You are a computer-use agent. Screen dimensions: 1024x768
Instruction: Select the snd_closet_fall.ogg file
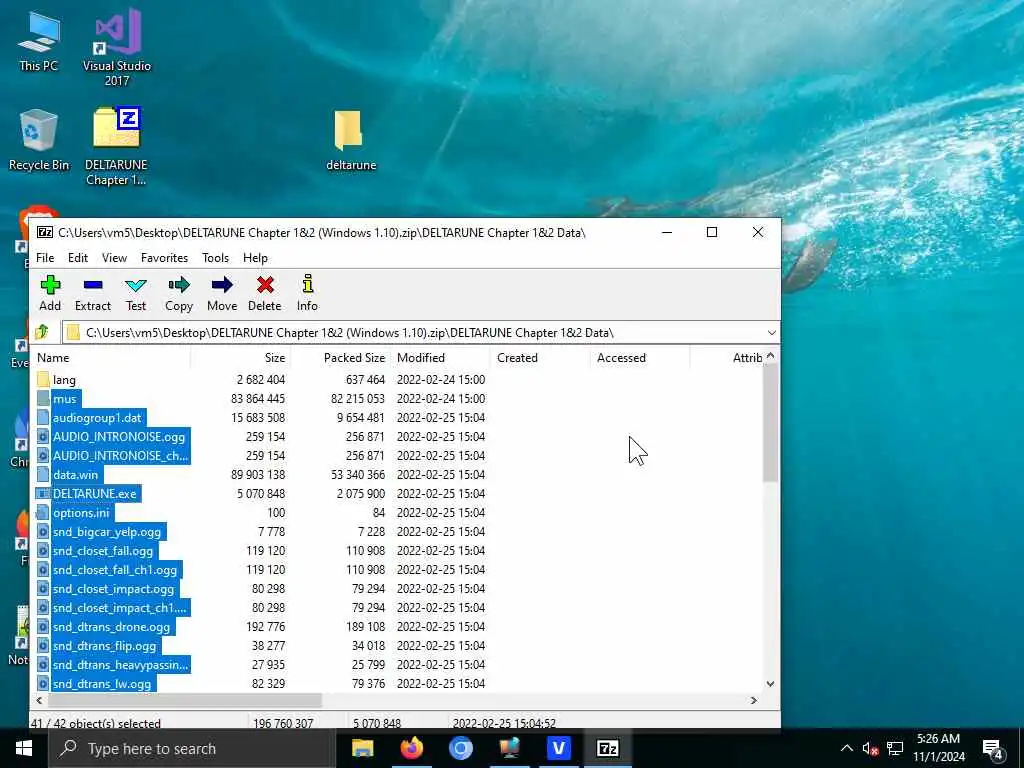103,551
